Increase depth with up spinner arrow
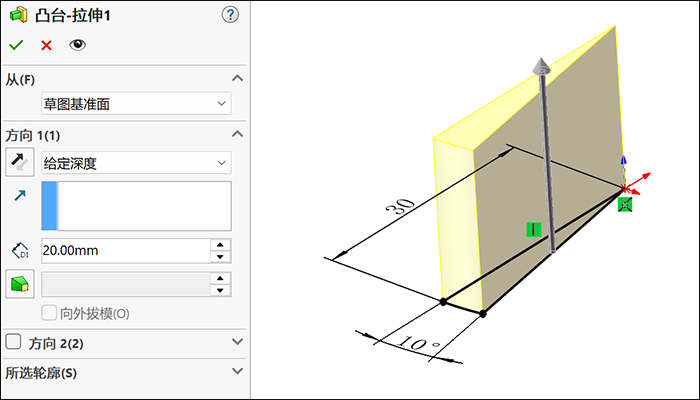The image size is (700, 400). pos(220,245)
